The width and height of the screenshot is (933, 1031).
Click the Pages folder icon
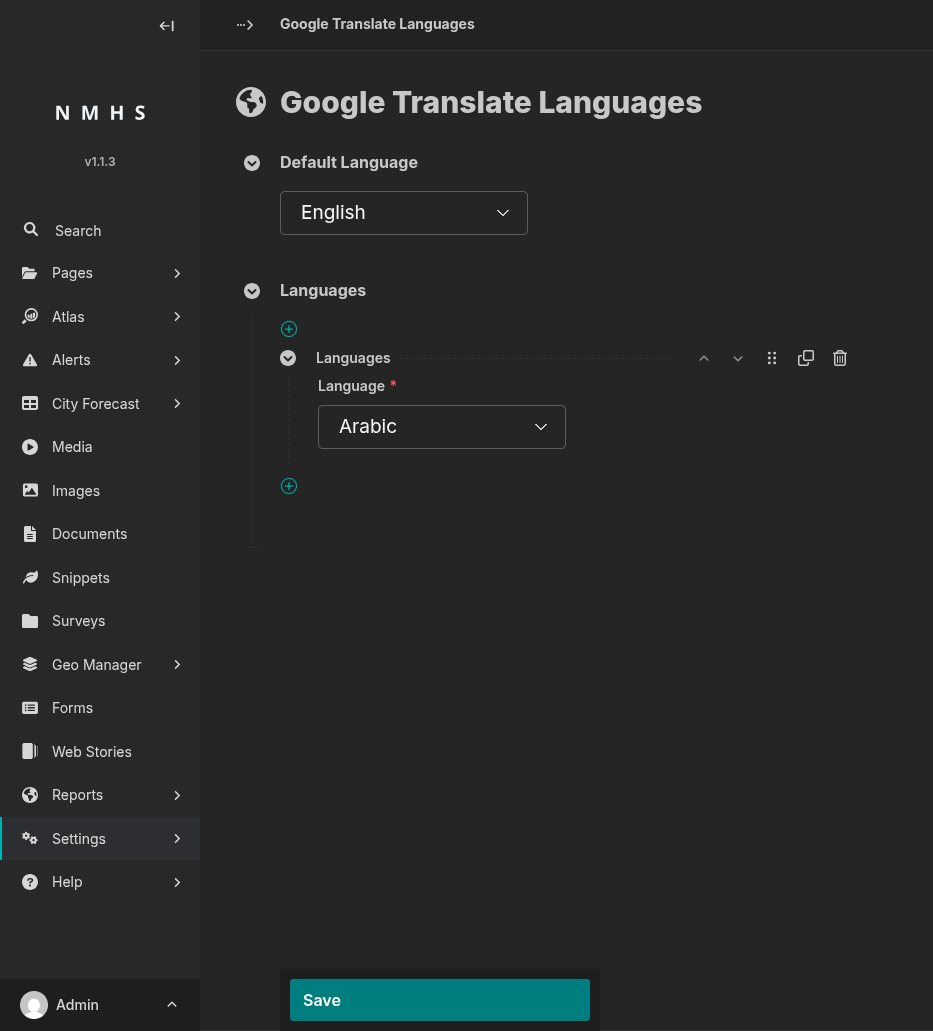[x=30, y=273]
